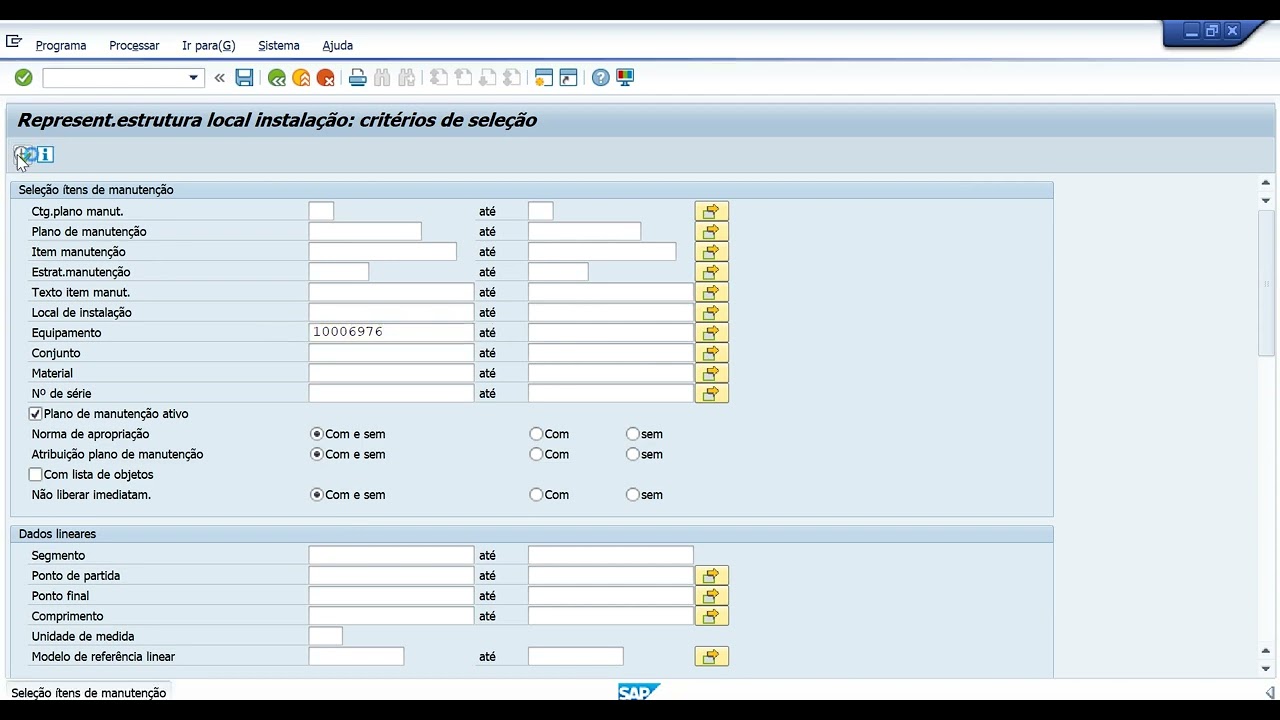Click the Save diskette icon
The height and width of the screenshot is (720, 1280).
pos(244,77)
